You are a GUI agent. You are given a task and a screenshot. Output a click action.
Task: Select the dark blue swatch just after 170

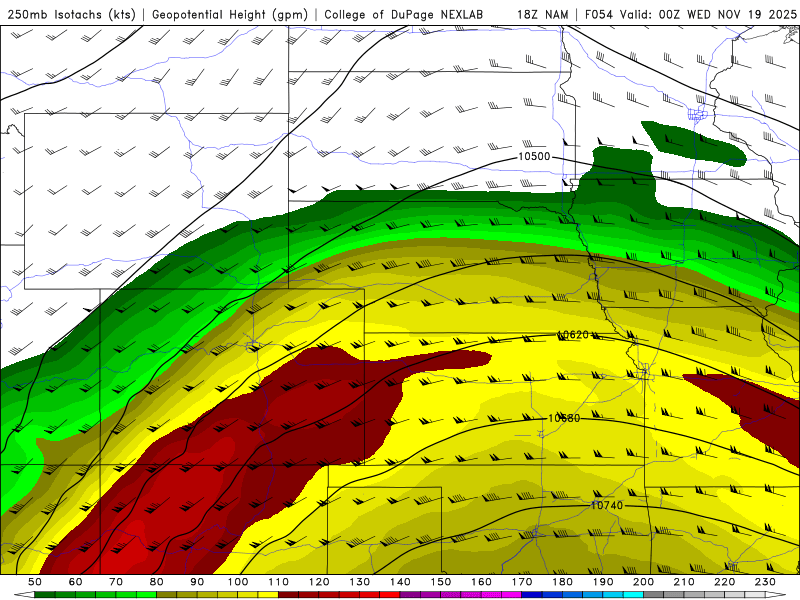[532, 594]
